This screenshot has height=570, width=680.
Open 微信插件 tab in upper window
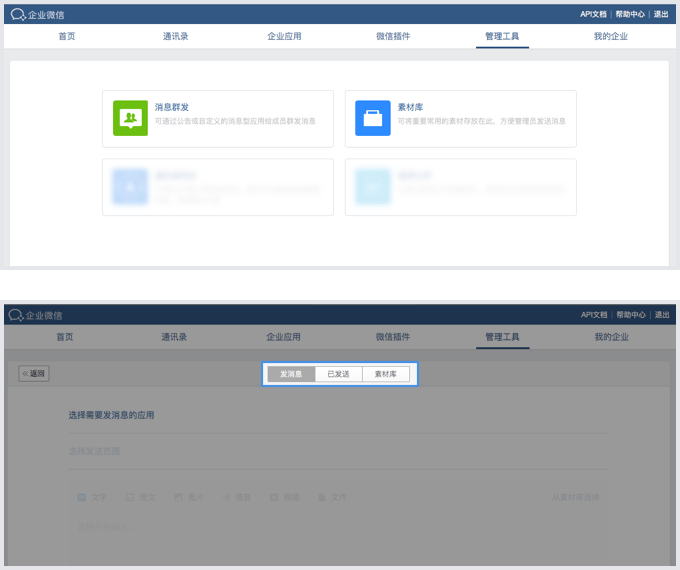point(393,36)
